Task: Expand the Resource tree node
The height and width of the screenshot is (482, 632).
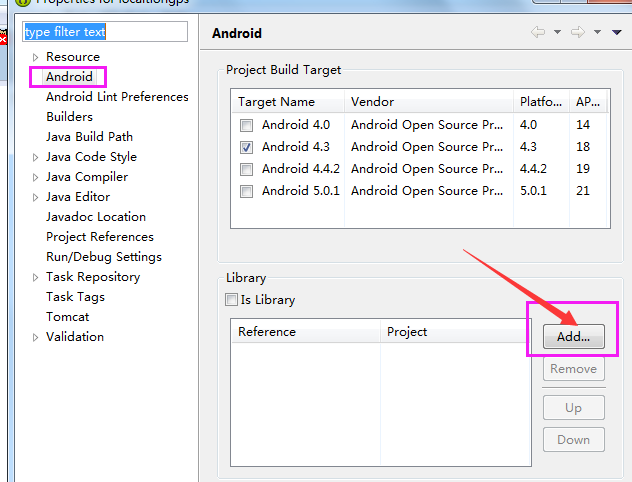Action: point(35,57)
